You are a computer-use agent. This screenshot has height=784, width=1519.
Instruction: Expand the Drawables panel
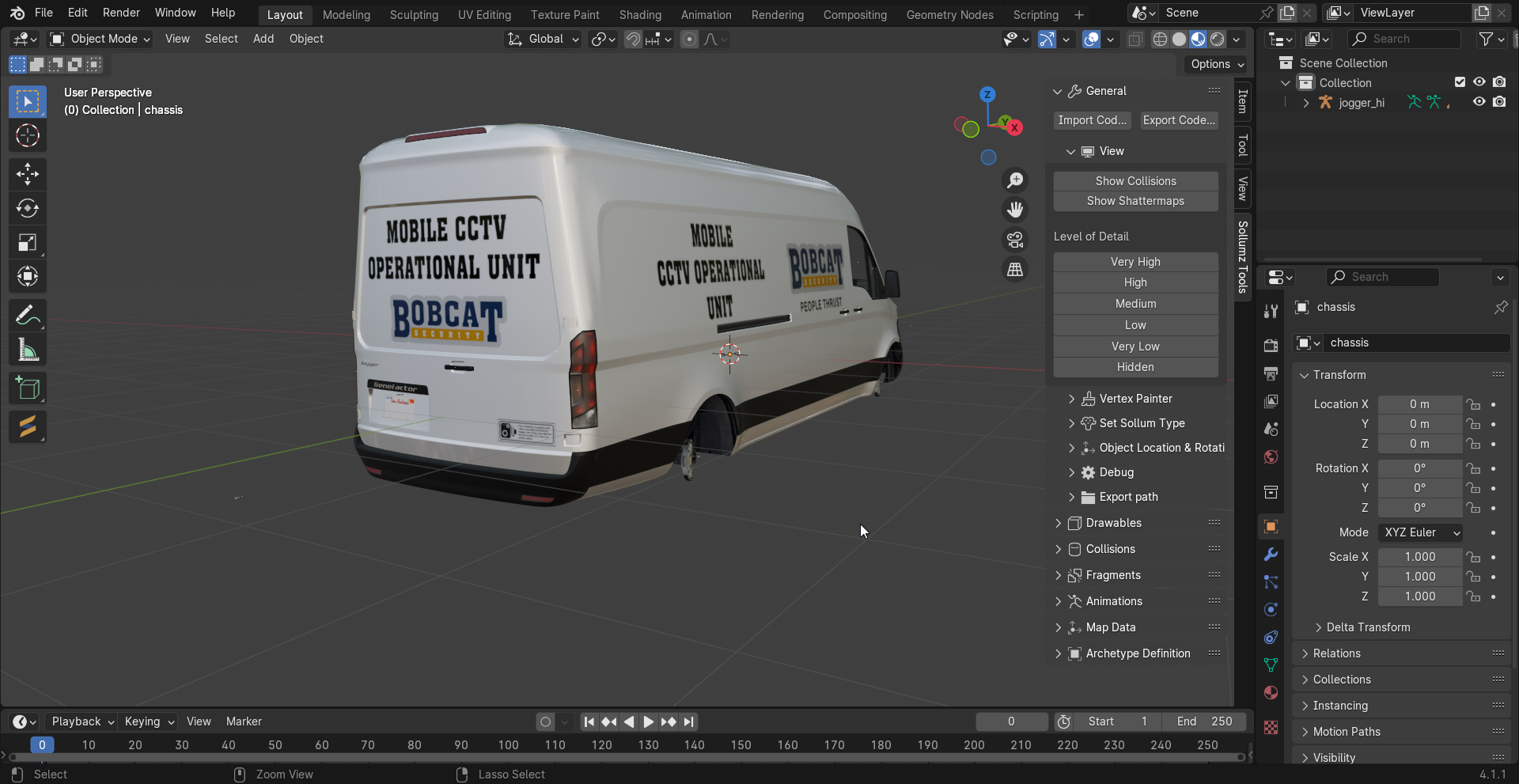click(x=1113, y=523)
